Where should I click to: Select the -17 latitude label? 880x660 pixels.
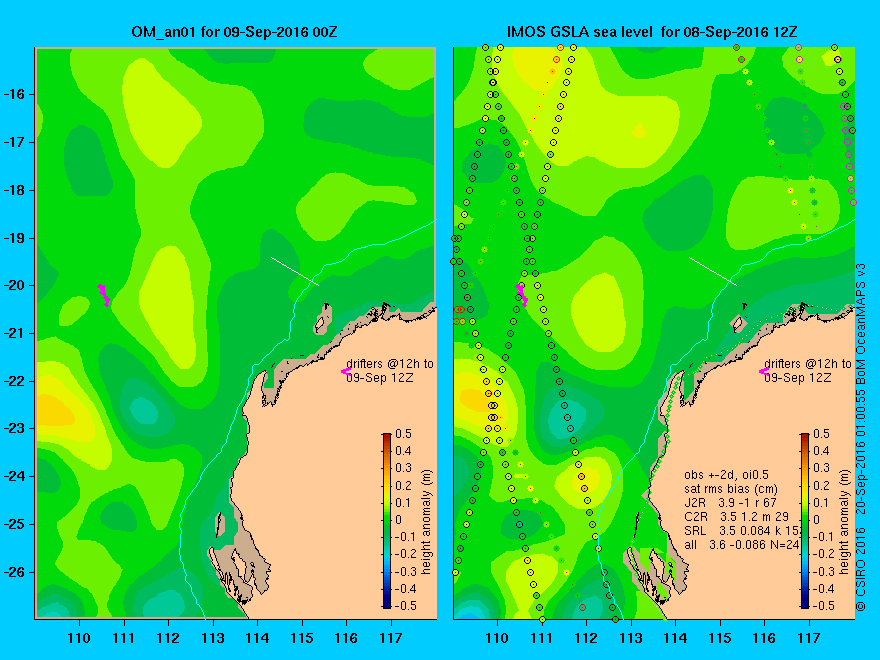(x=15, y=142)
